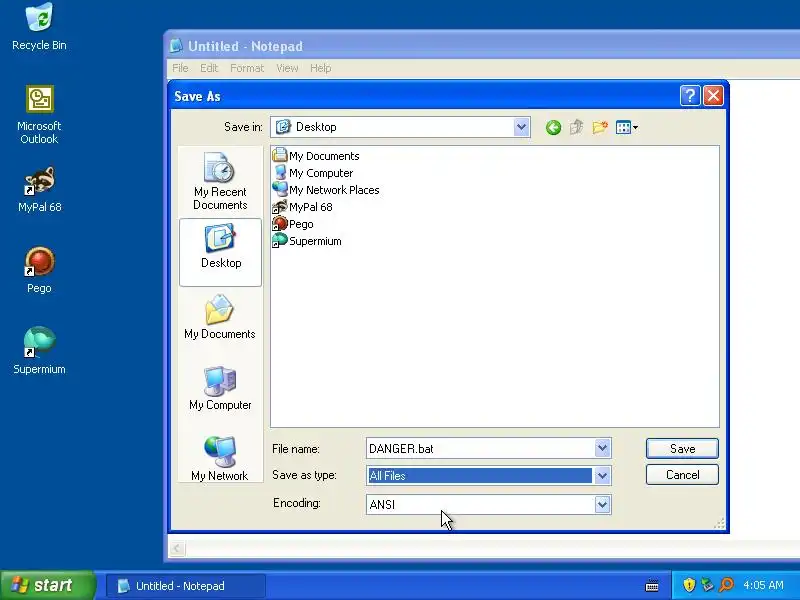This screenshot has height=600, width=800.
Task: Expand the Save in location dropdown
Action: [x=521, y=127]
